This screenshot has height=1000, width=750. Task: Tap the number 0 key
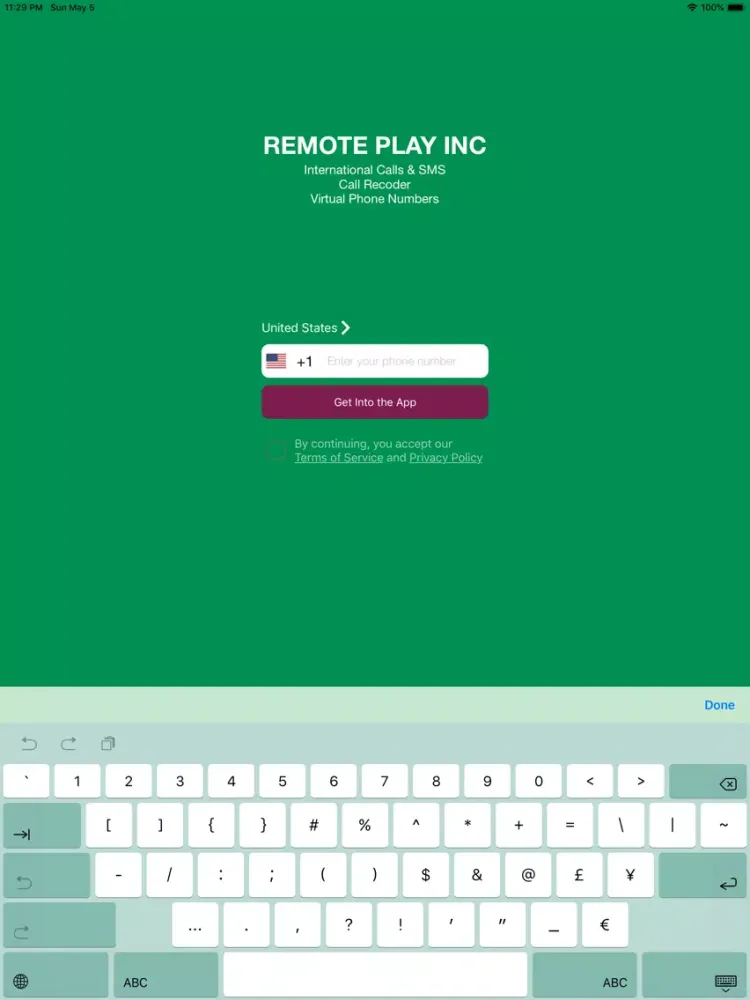(538, 781)
